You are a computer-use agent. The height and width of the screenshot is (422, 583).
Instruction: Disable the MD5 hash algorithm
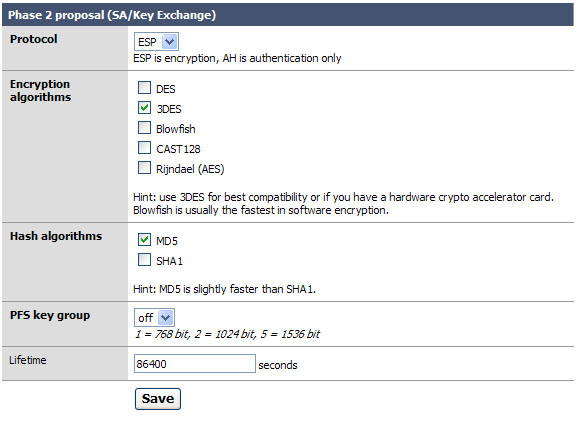click(144, 240)
